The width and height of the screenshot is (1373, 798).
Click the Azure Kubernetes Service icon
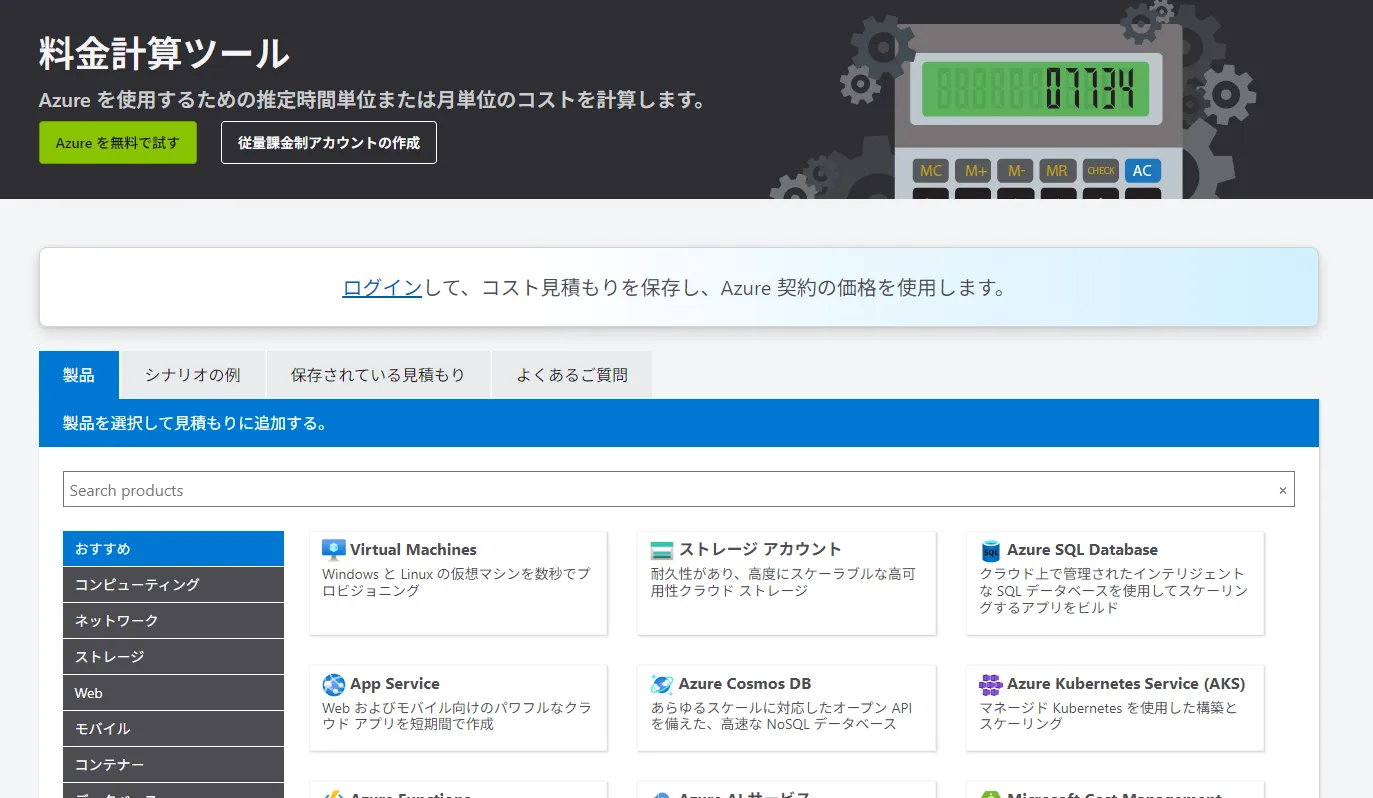click(990, 684)
